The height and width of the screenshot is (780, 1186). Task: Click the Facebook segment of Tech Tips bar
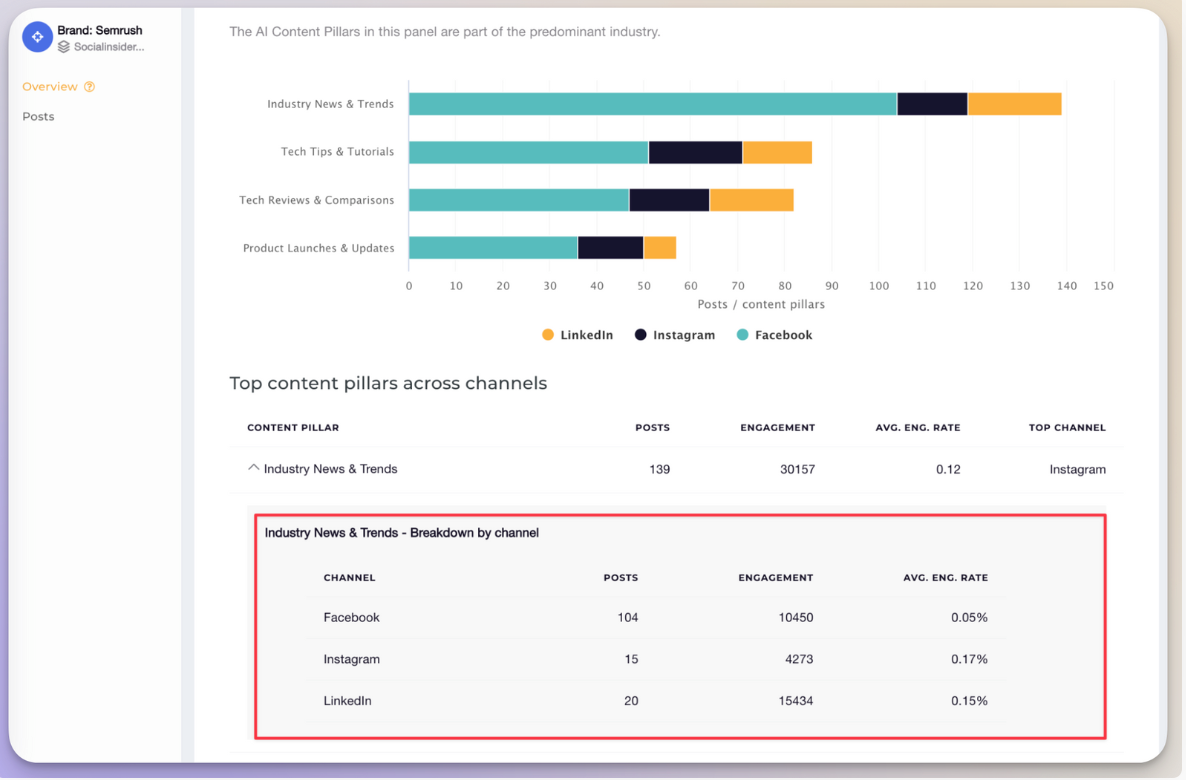[x=528, y=151]
